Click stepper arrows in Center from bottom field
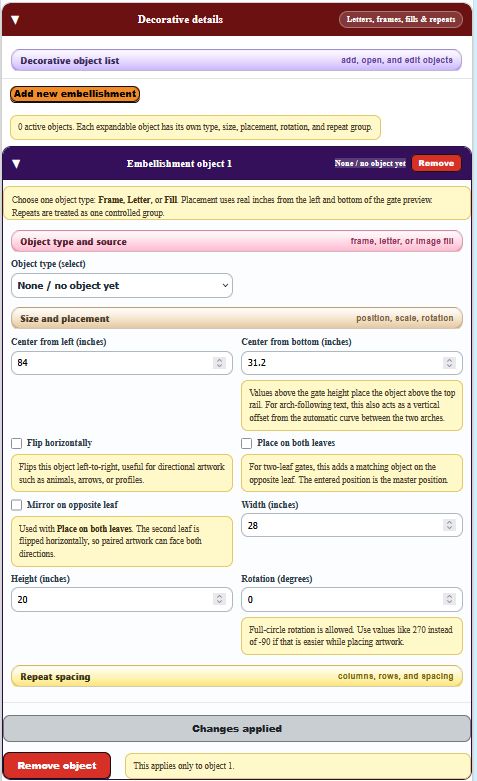 point(449,363)
